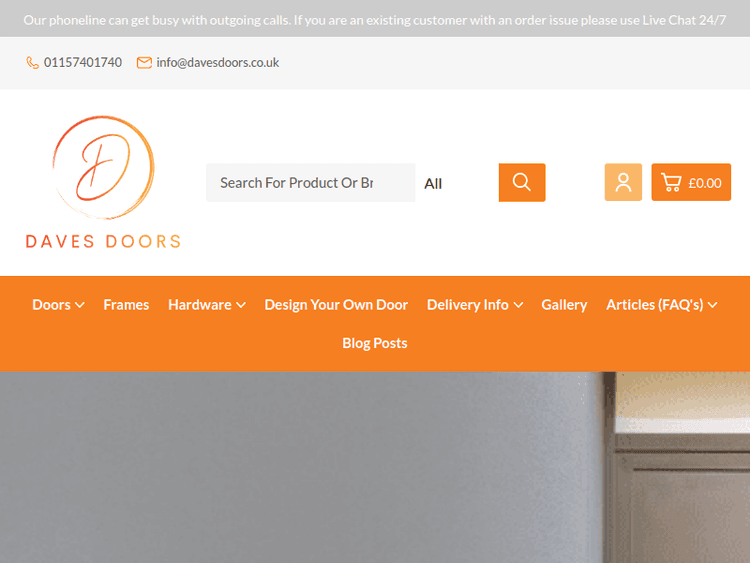
Task: Click the envelope email icon
Action: coord(144,62)
